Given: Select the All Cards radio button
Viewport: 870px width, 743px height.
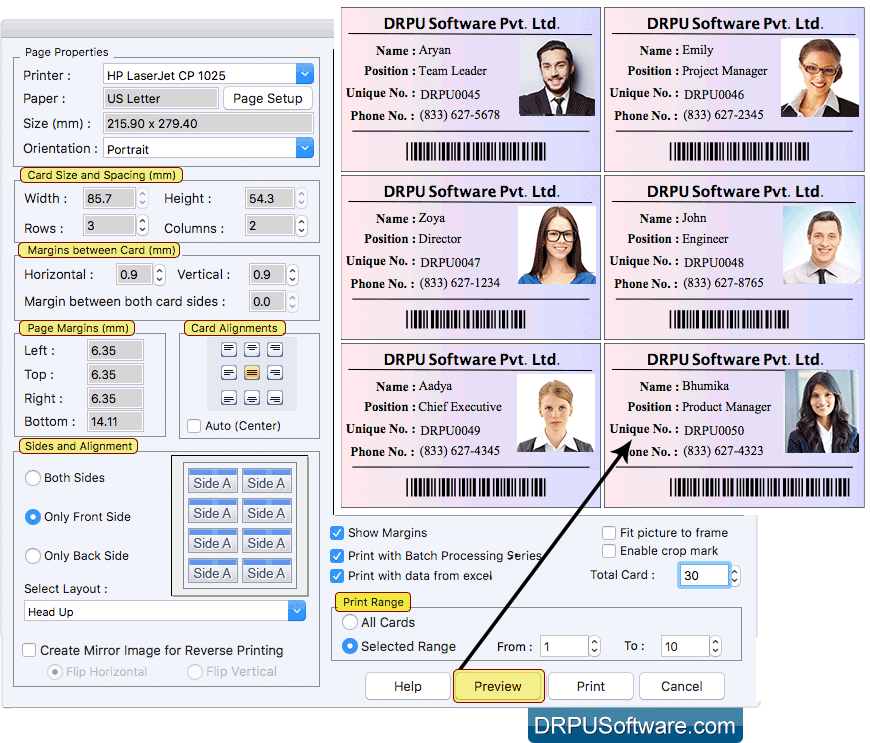Looking at the screenshot, I should [351, 622].
